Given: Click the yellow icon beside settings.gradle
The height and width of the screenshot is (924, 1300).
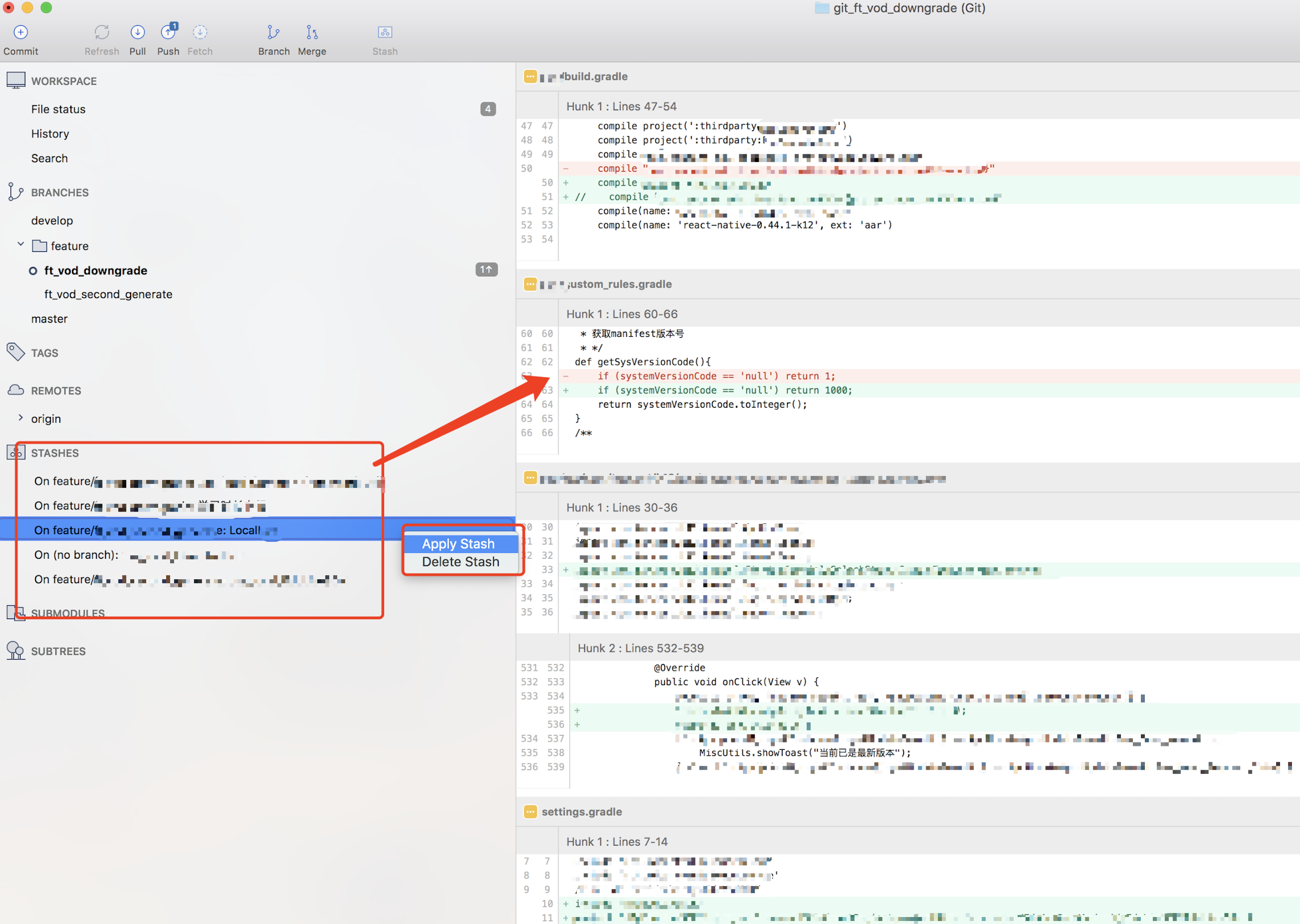Looking at the screenshot, I should [x=530, y=812].
